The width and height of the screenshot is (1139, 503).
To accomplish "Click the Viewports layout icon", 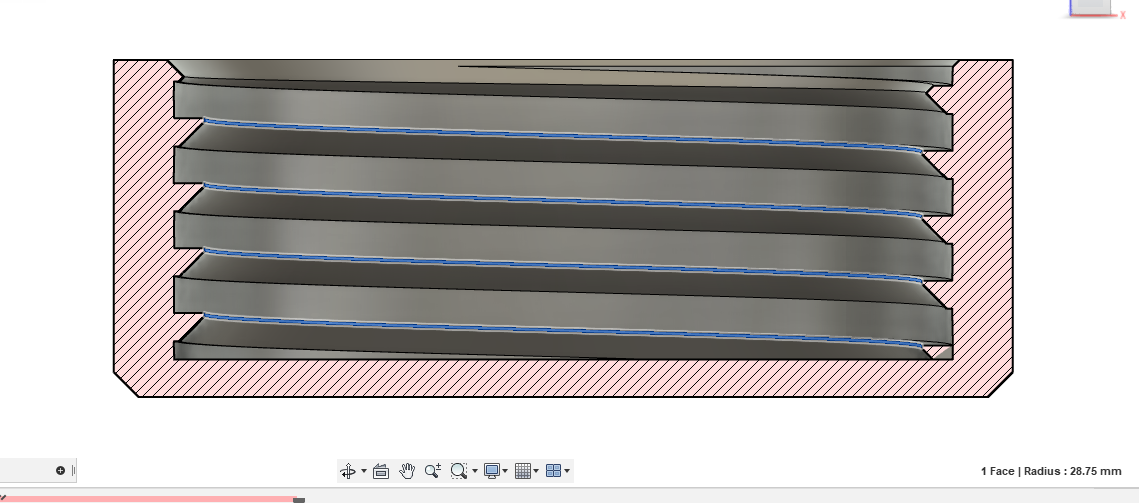I will 554,471.
